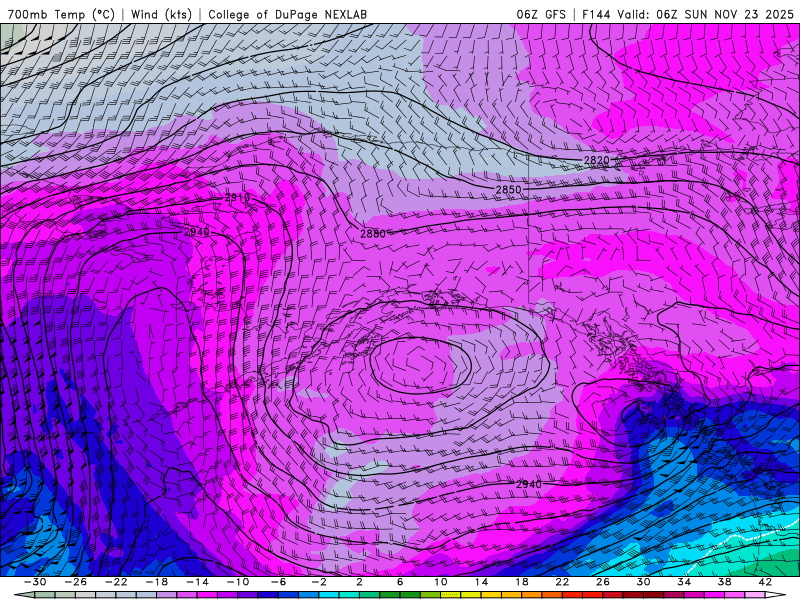The image size is (800, 600).
Task: Select the "2910" height contour label
Action: pyautogui.click(x=237, y=197)
